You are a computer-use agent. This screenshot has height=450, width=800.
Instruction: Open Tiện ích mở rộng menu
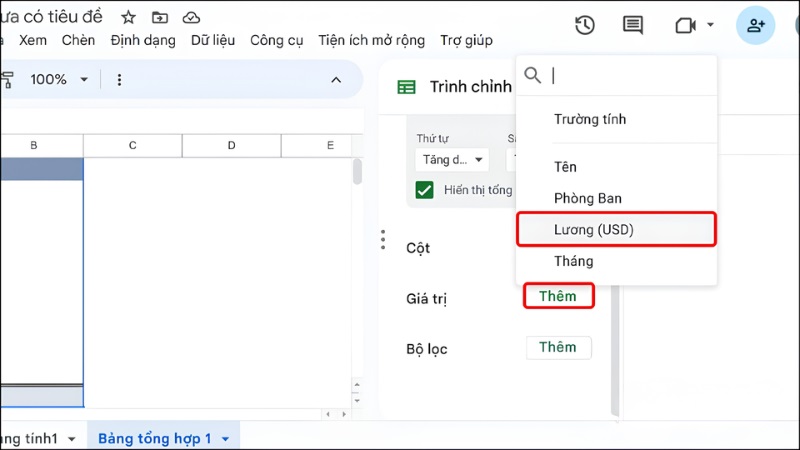point(371,40)
